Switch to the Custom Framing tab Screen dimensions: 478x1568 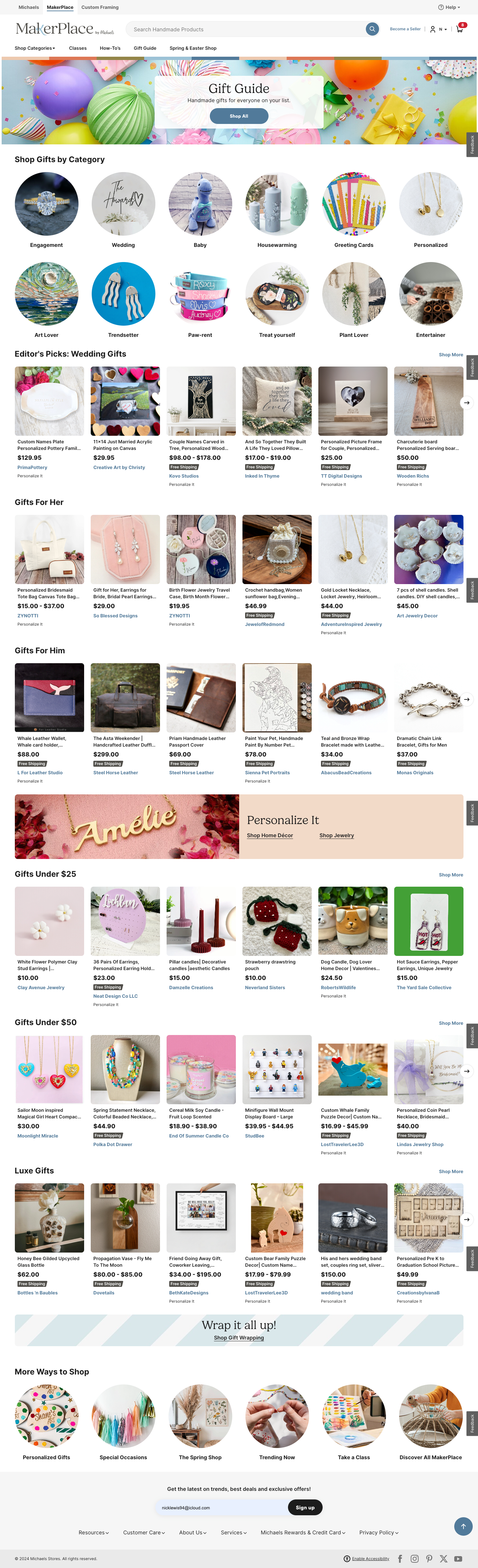100,7
